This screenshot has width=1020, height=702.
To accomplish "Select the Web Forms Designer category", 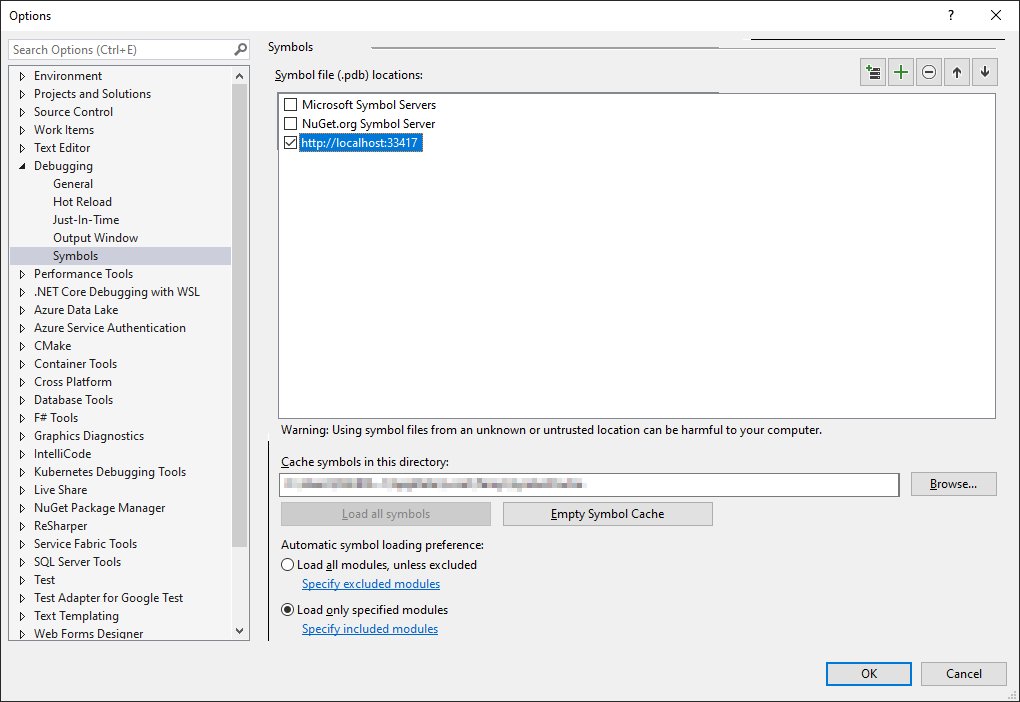I will [88, 633].
